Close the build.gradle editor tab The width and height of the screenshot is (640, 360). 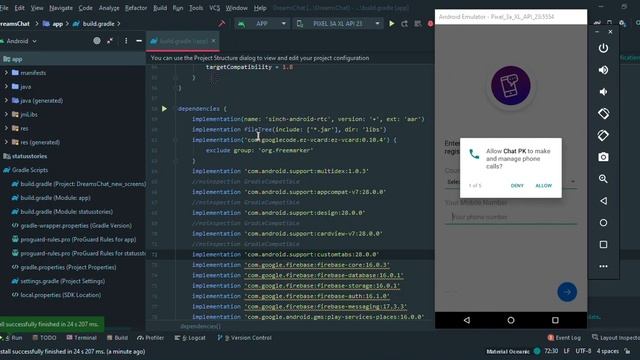click(x=213, y=41)
